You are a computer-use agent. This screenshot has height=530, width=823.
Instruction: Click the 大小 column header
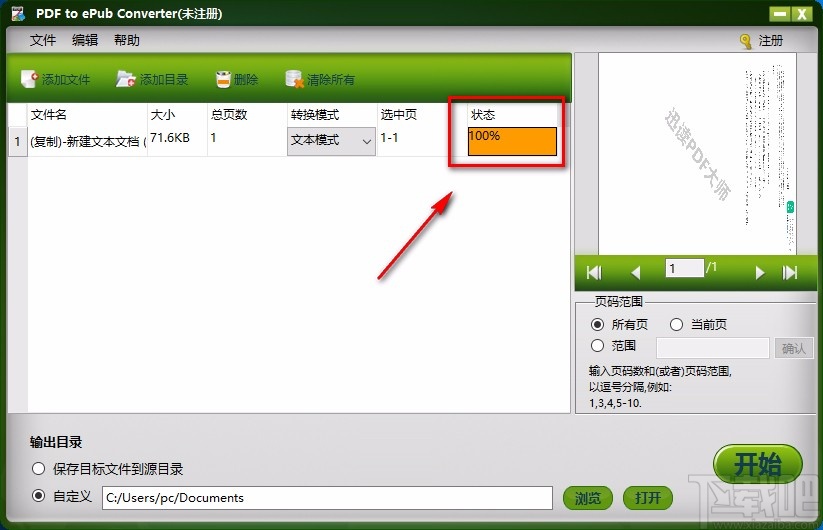[177, 114]
